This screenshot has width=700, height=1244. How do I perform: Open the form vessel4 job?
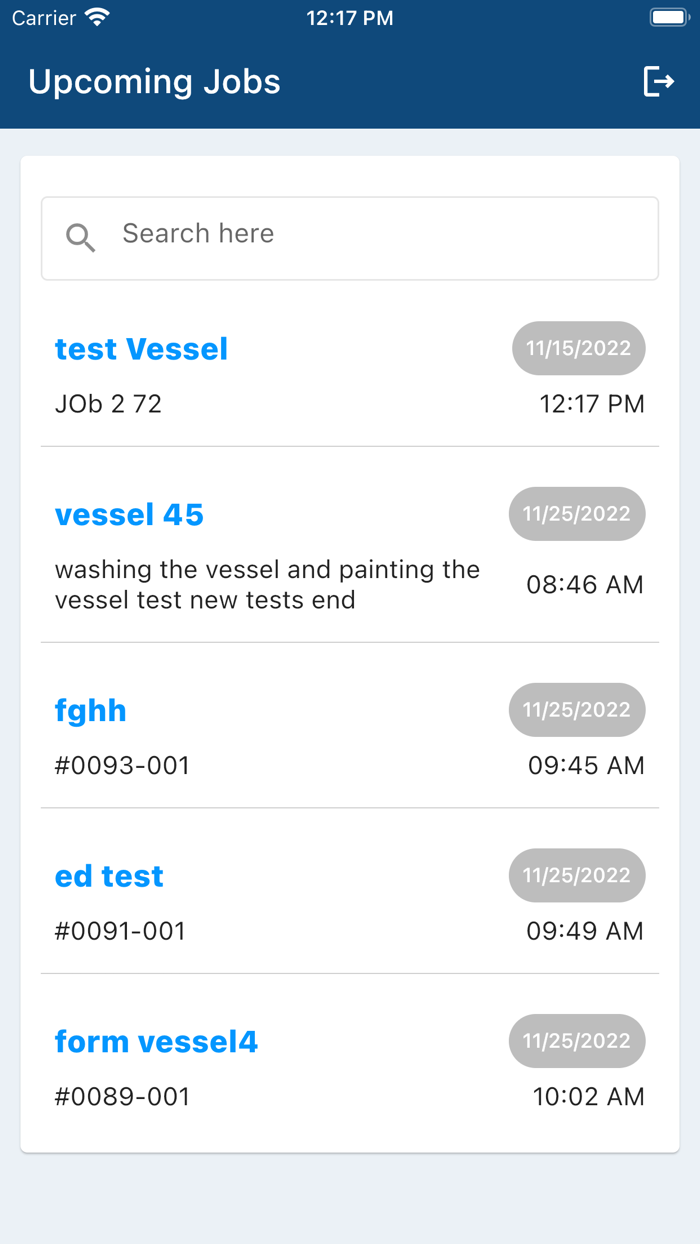pyautogui.click(x=156, y=1042)
